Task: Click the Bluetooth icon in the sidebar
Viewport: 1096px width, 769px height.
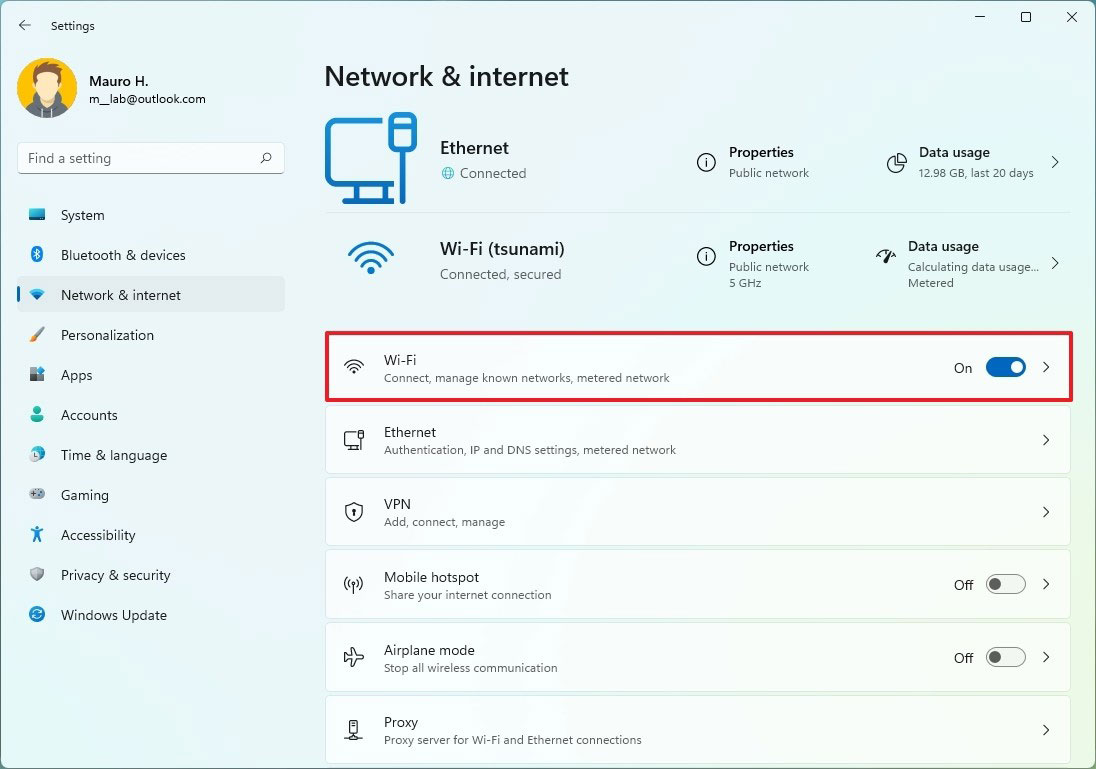Action: tap(37, 254)
